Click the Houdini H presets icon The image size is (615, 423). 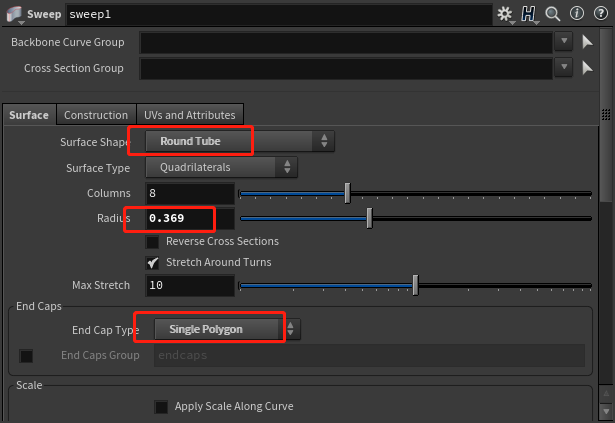point(528,14)
